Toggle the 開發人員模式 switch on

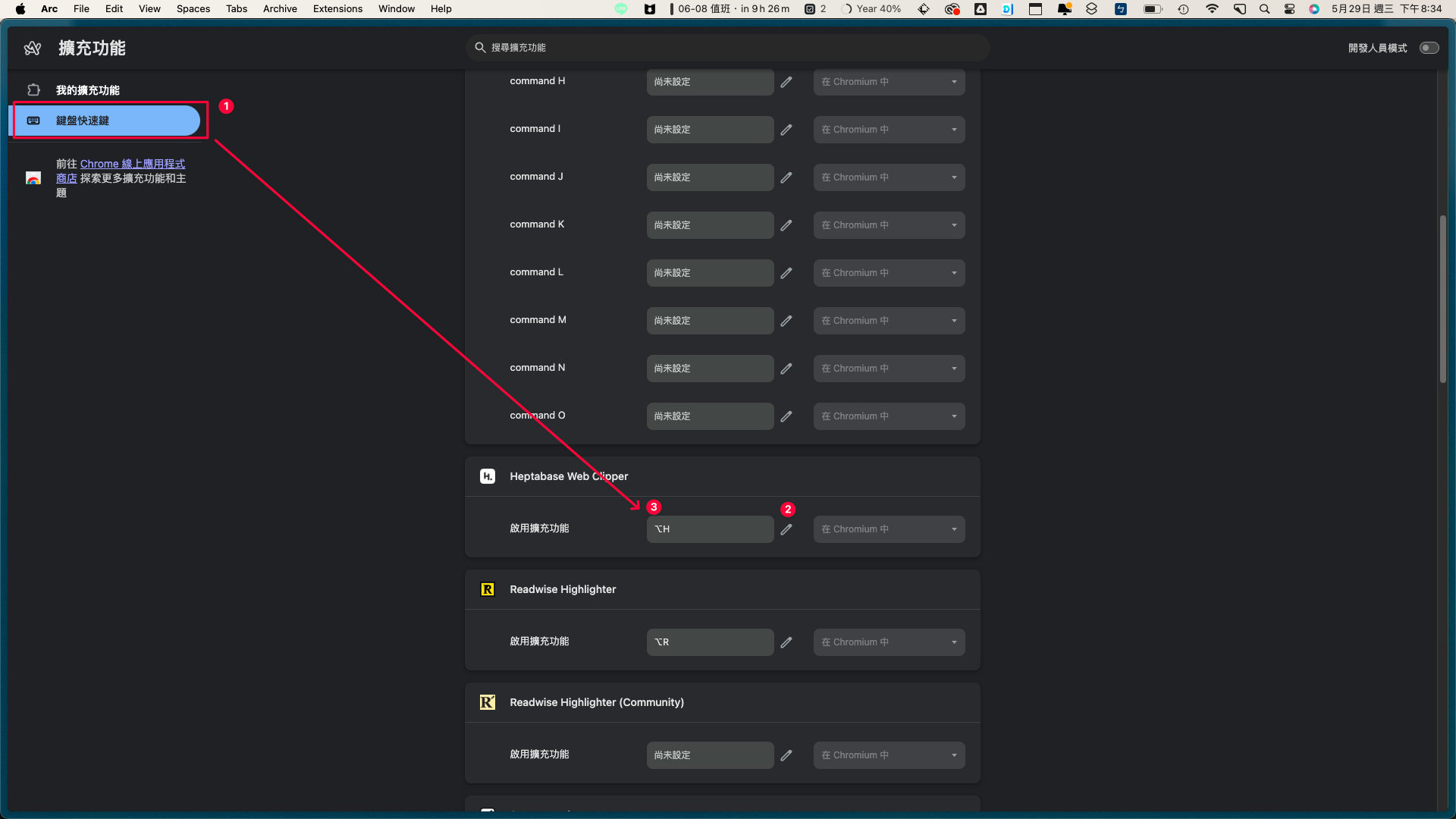coord(1430,48)
